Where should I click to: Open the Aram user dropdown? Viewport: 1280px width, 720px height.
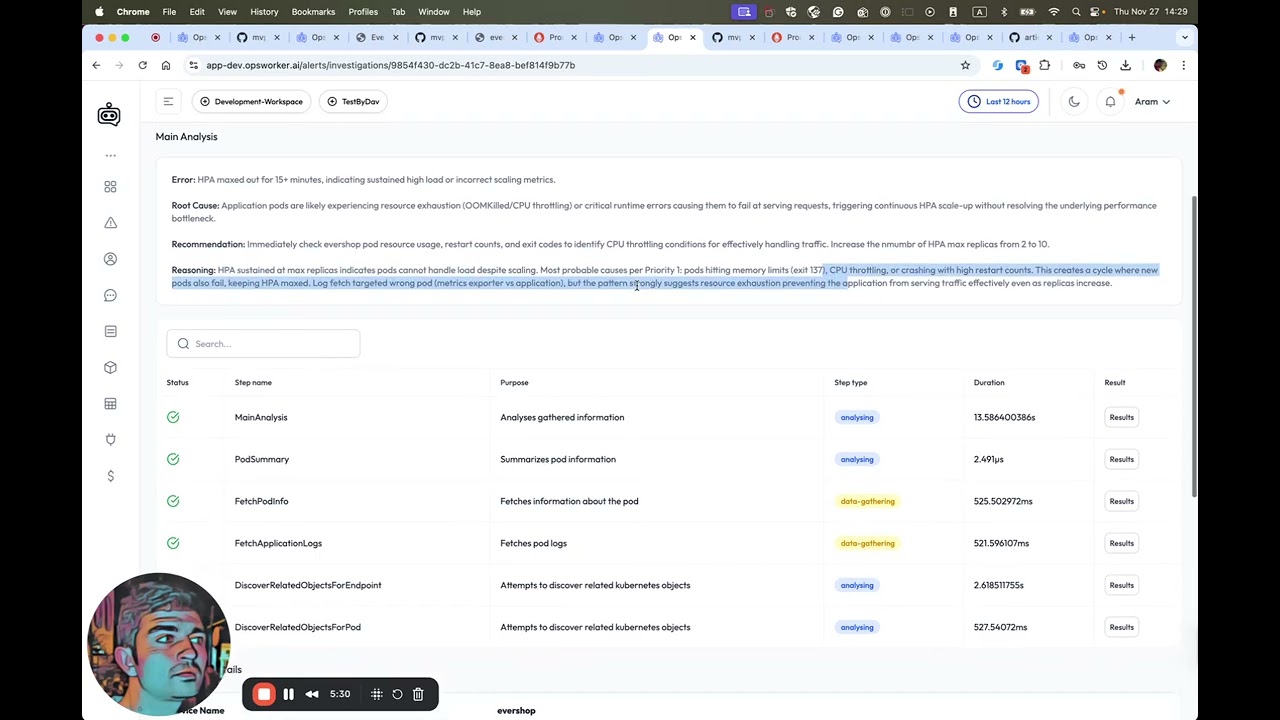coord(1152,101)
